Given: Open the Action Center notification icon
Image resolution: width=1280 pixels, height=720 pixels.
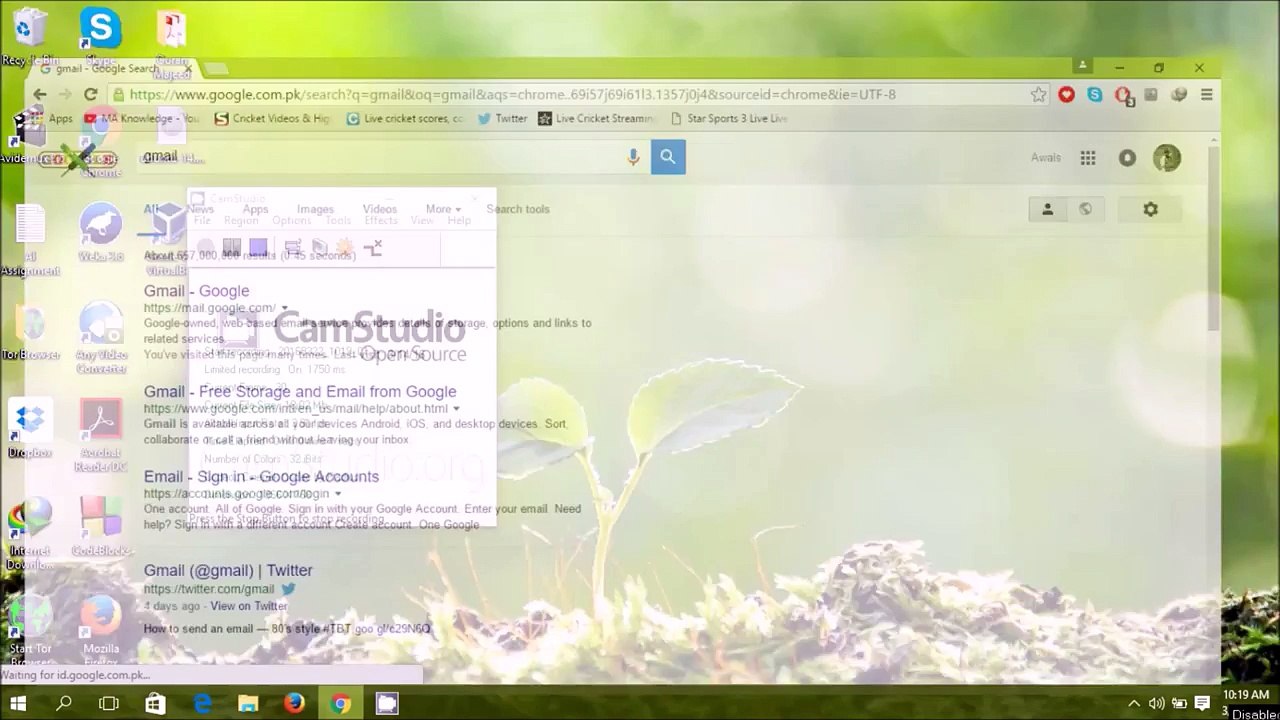Looking at the screenshot, I should point(1203,704).
